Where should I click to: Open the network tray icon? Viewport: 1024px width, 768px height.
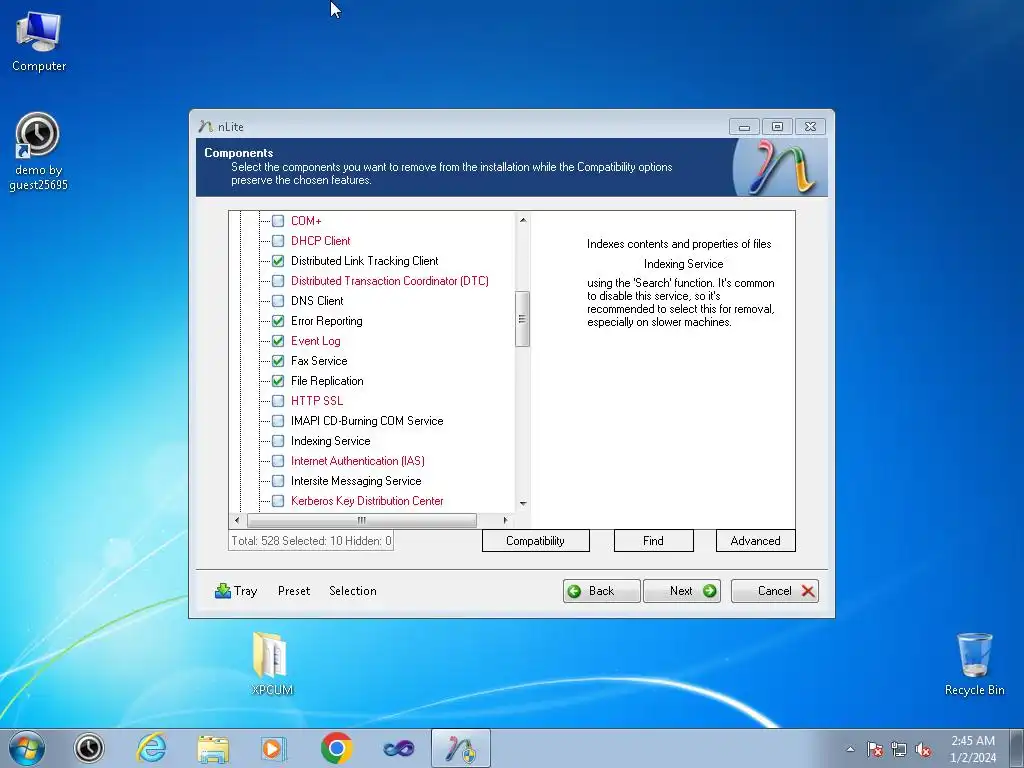click(x=899, y=749)
